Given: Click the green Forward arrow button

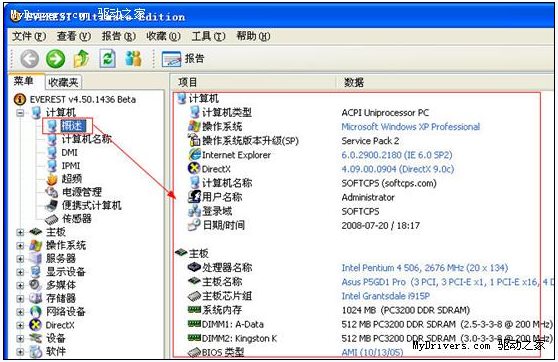Looking at the screenshot, I should click(x=56, y=59).
